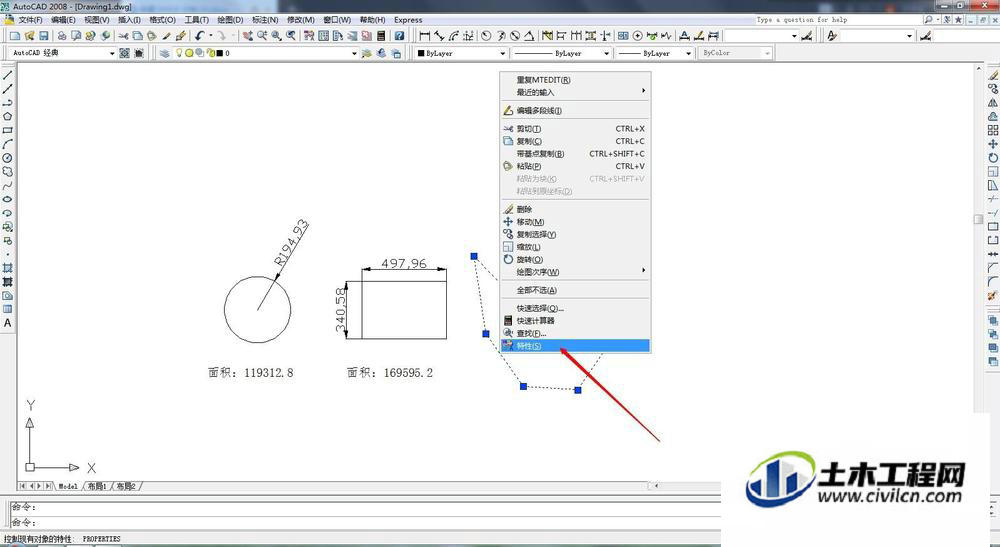Image resolution: width=1000 pixels, height=547 pixels.
Task: Click the Zoom realtime icon
Action: (262, 36)
